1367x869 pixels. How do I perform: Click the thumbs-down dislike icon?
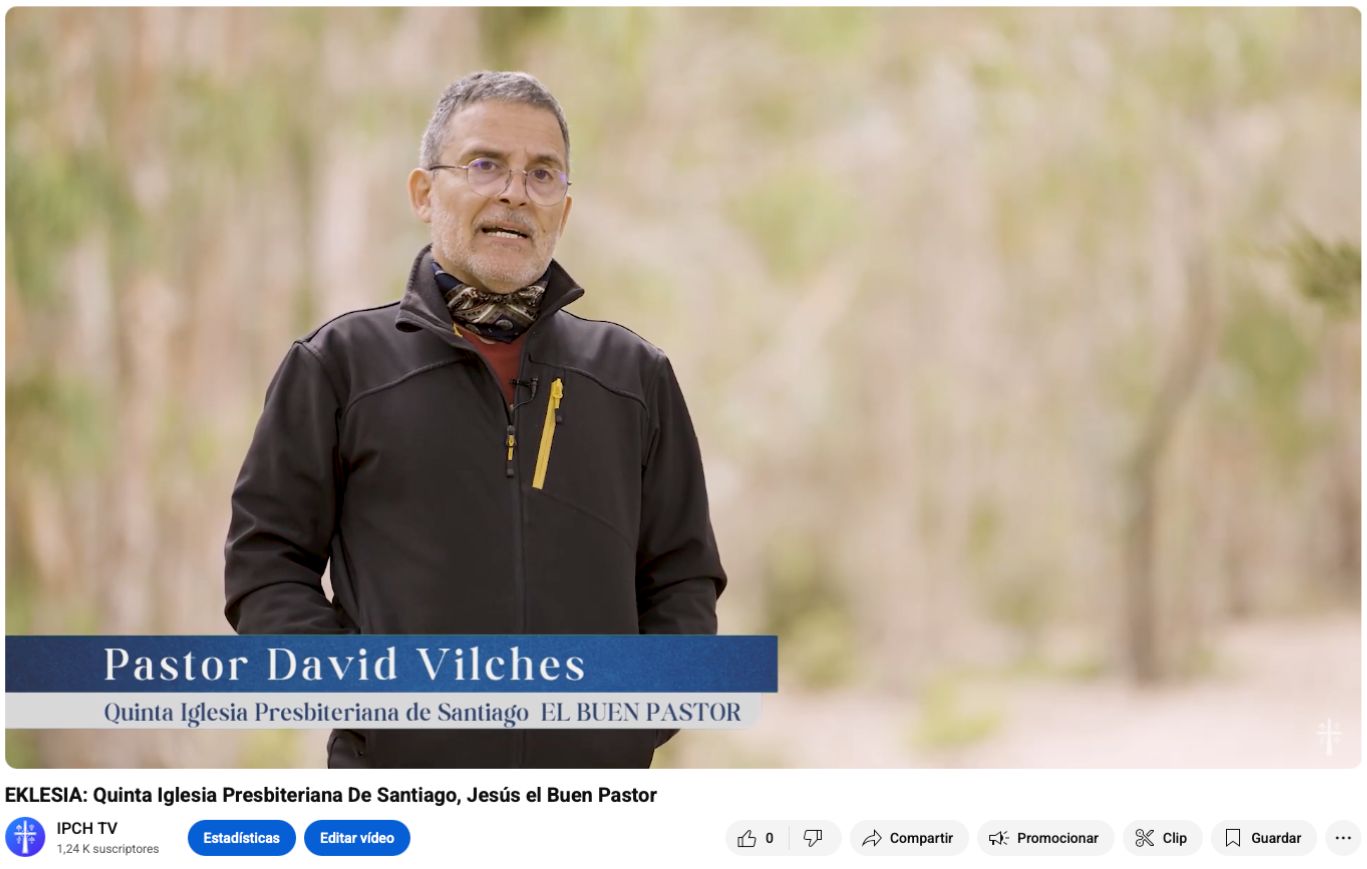pos(813,838)
